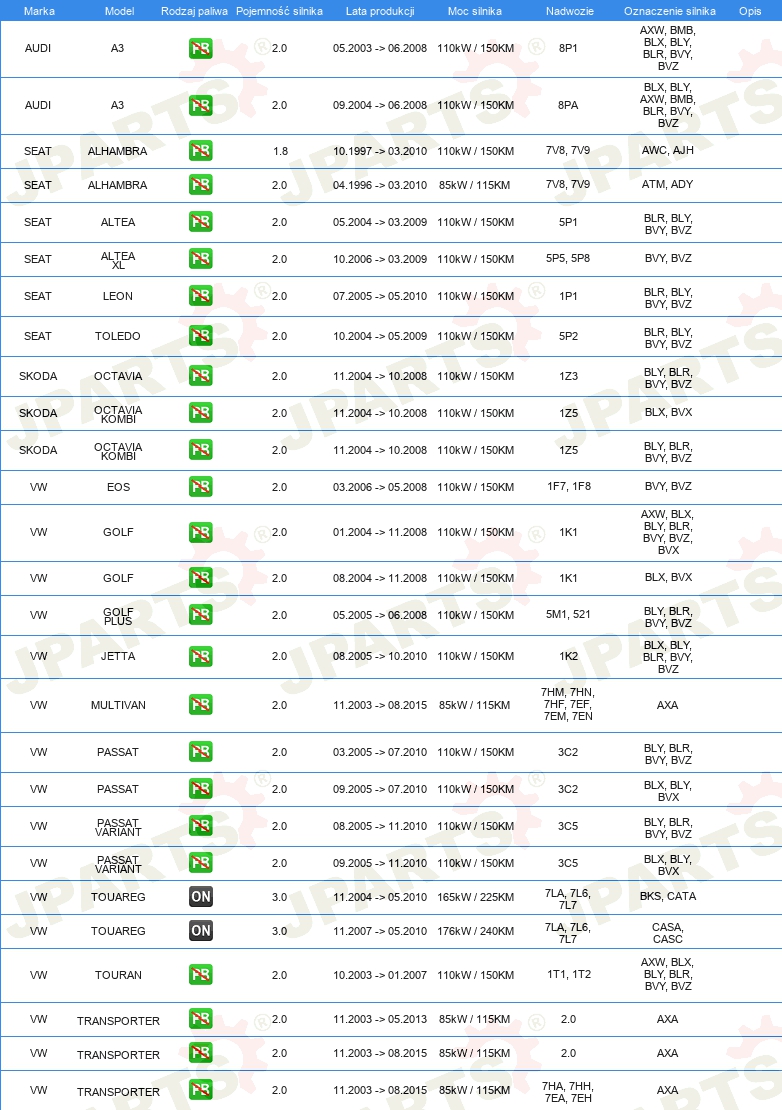
Task: Click production years '10.1997 -> 03.2010'
Action: pyautogui.click(x=380, y=151)
